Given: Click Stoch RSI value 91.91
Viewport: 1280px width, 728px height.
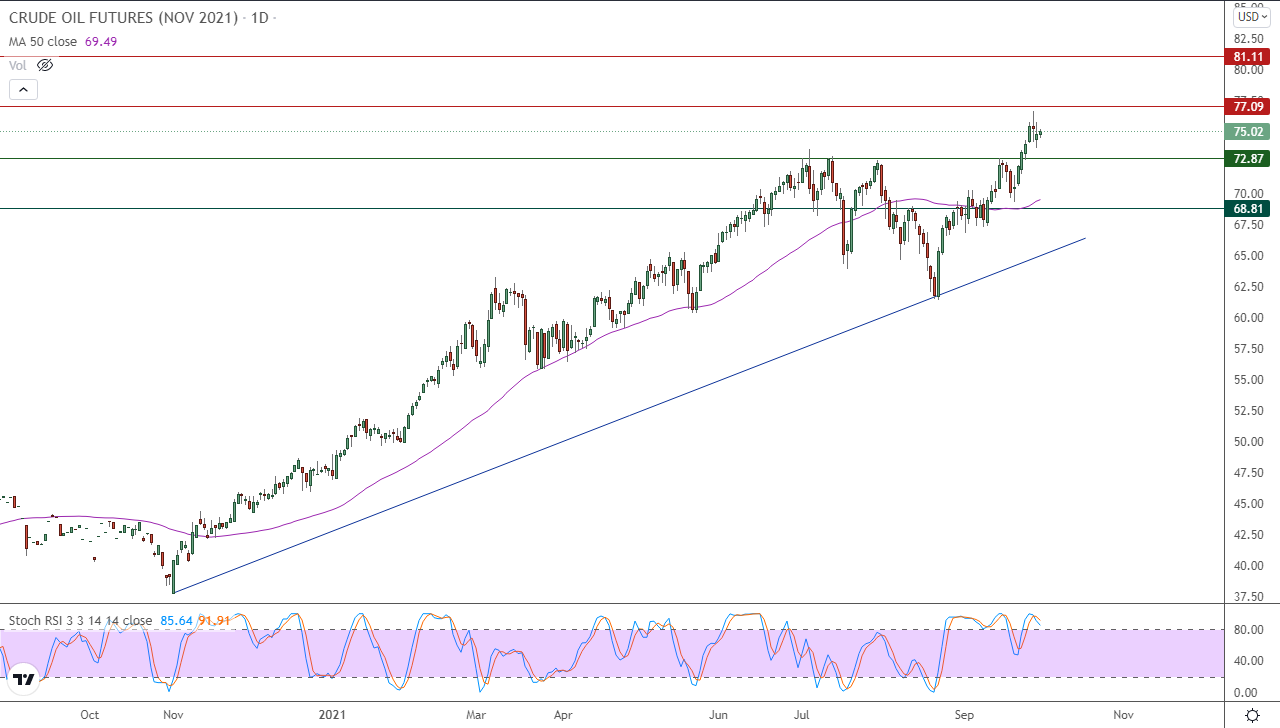Looking at the screenshot, I should pyautogui.click(x=215, y=620).
